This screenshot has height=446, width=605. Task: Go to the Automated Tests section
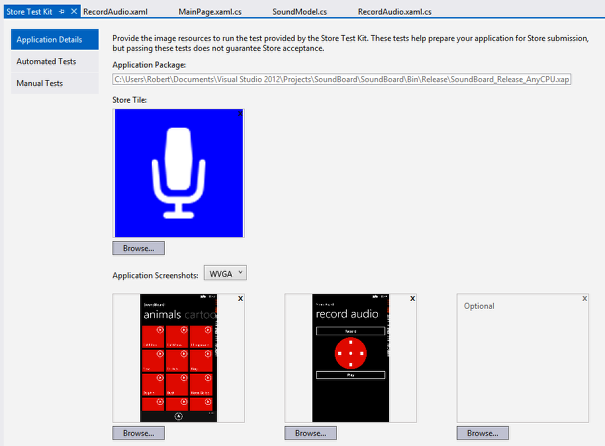coord(47,62)
